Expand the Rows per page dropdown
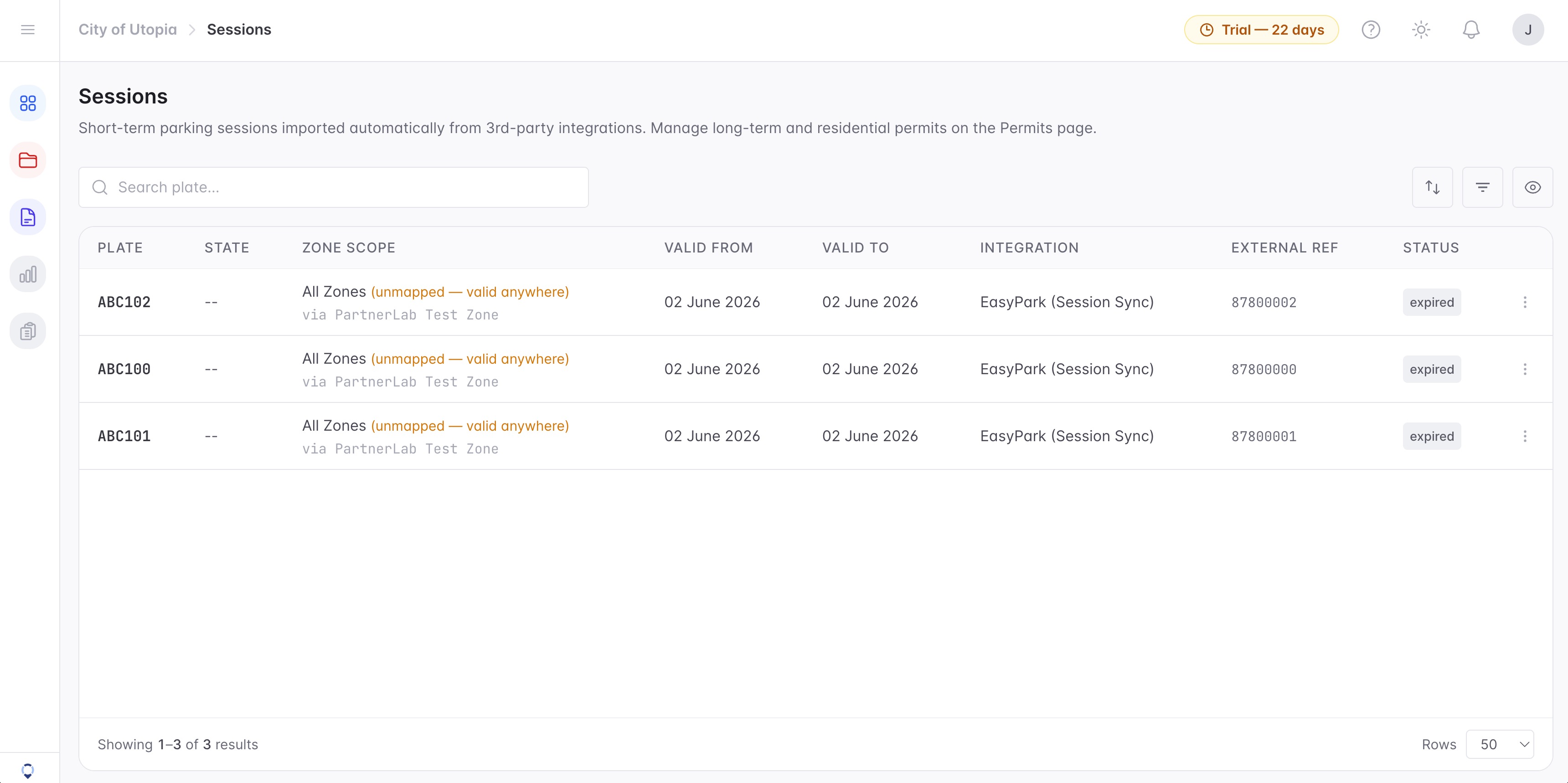The image size is (1568, 783). point(1500,745)
